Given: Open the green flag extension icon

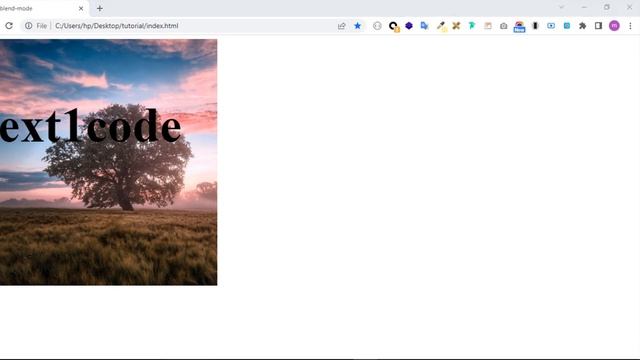Looking at the screenshot, I should pos(472,26).
